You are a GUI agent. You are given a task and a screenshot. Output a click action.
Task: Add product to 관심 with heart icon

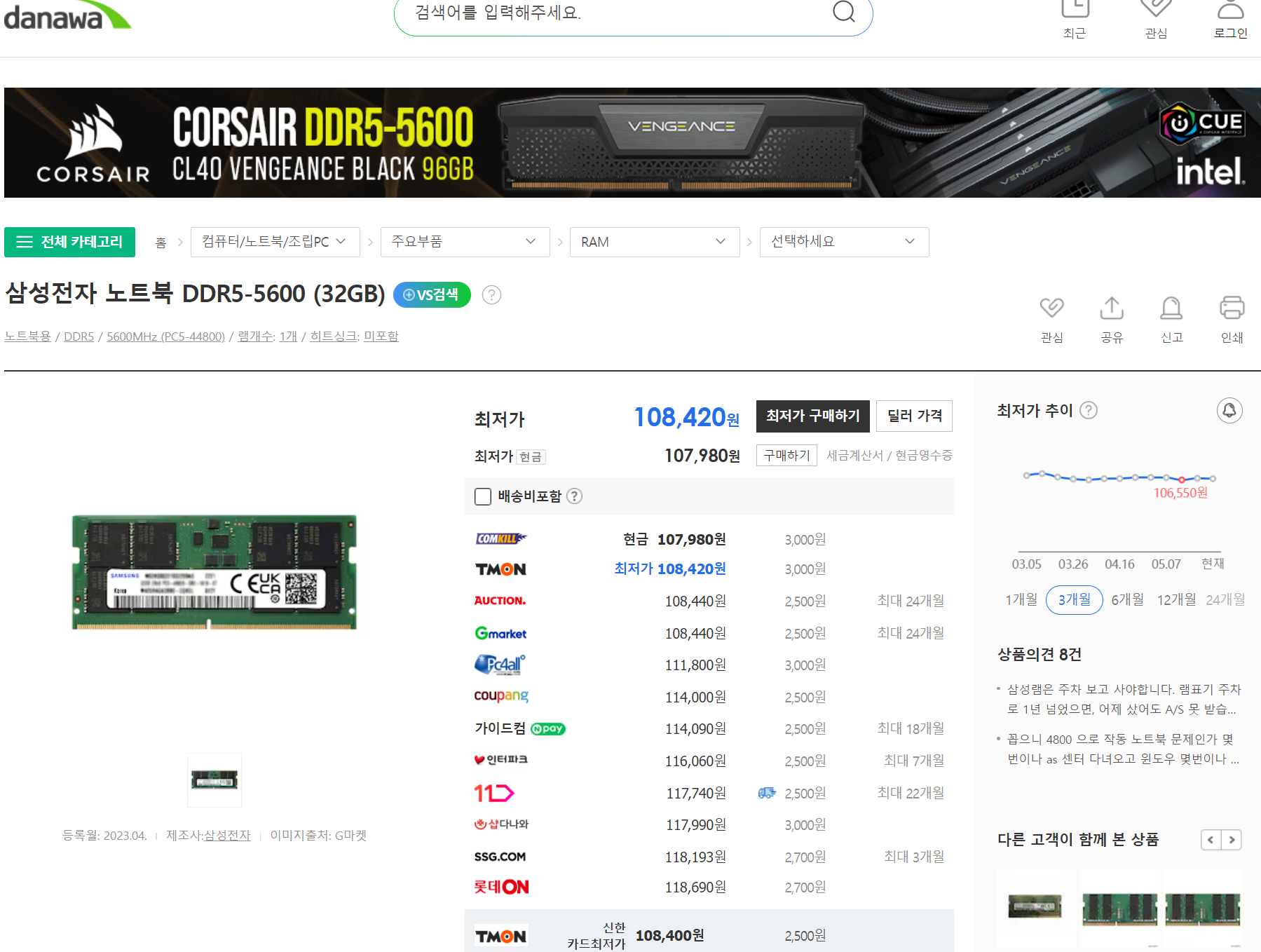(1051, 307)
